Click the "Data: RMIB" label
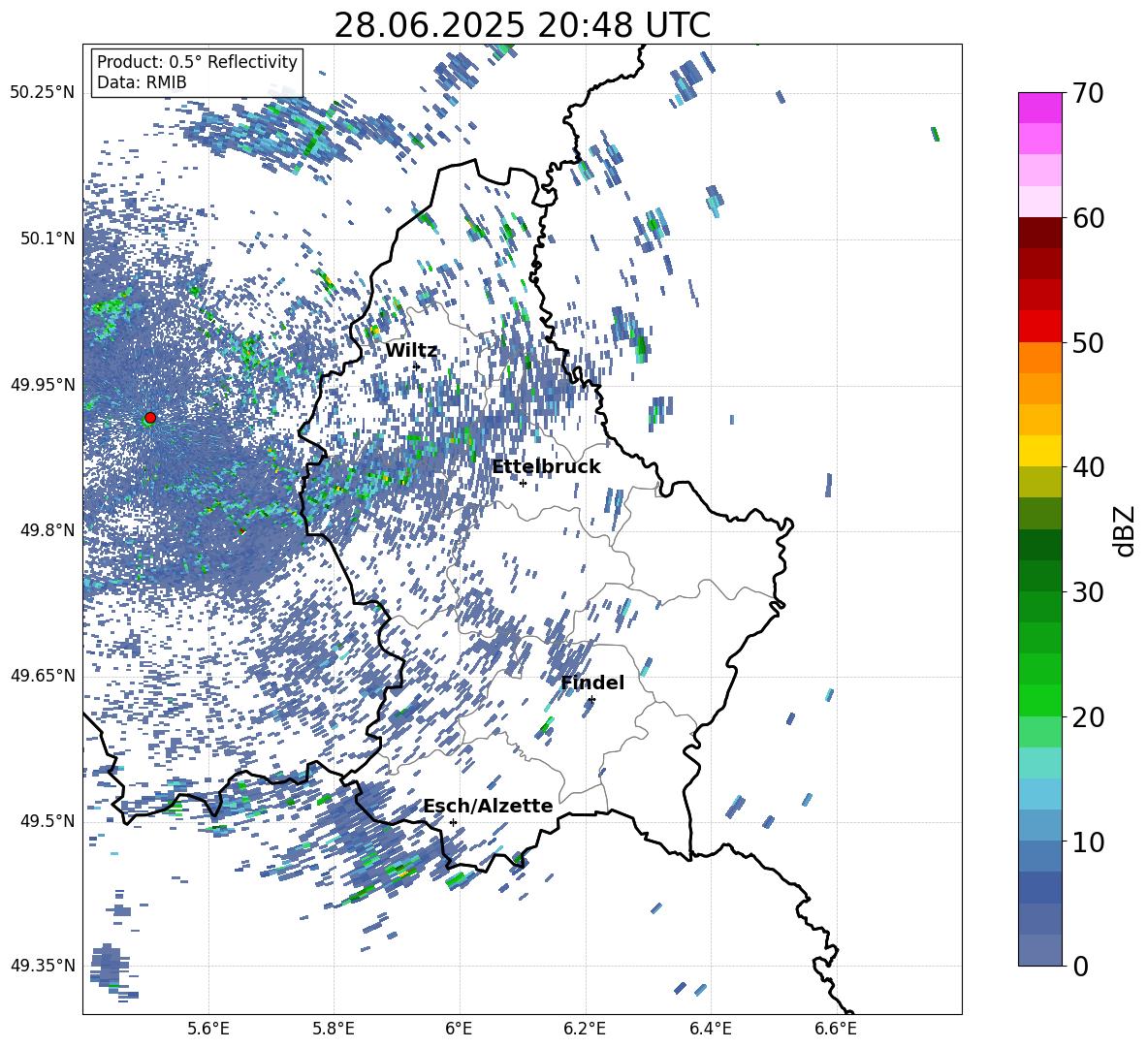This screenshot has width=1148, height=1048. click(x=142, y=82)
